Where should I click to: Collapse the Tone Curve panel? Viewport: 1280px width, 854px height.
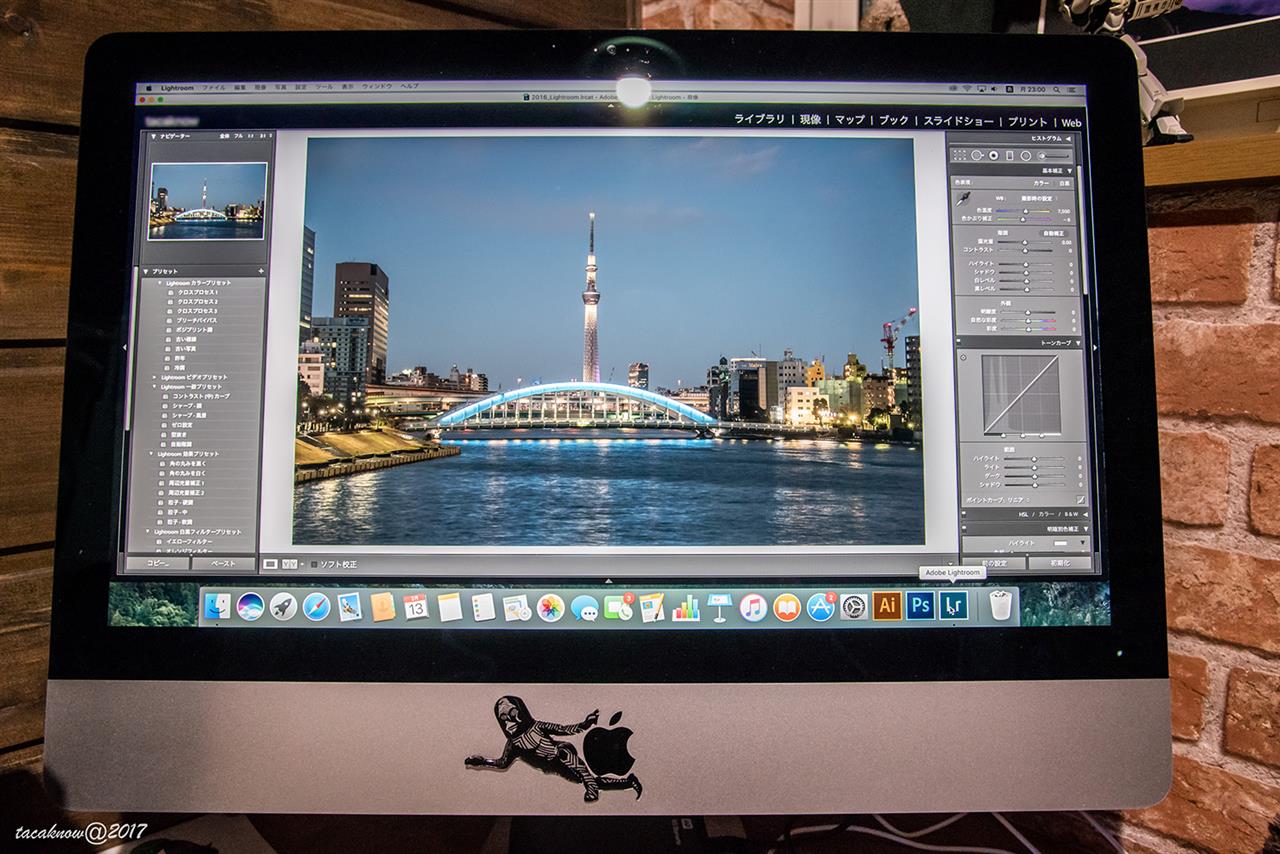(1078, 343)
